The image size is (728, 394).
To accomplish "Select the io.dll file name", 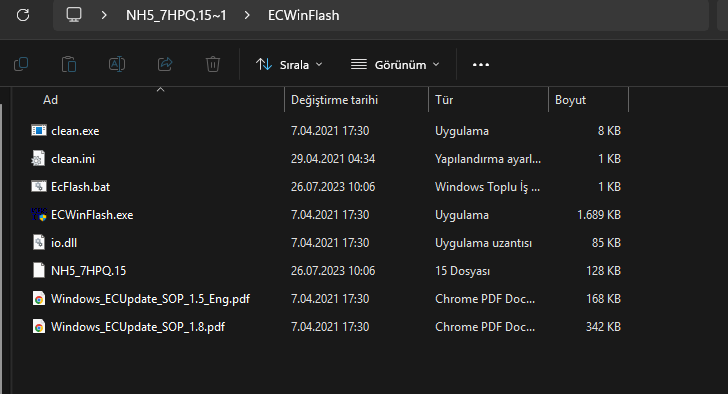I will pyautogui.click(x=64, y=243).
